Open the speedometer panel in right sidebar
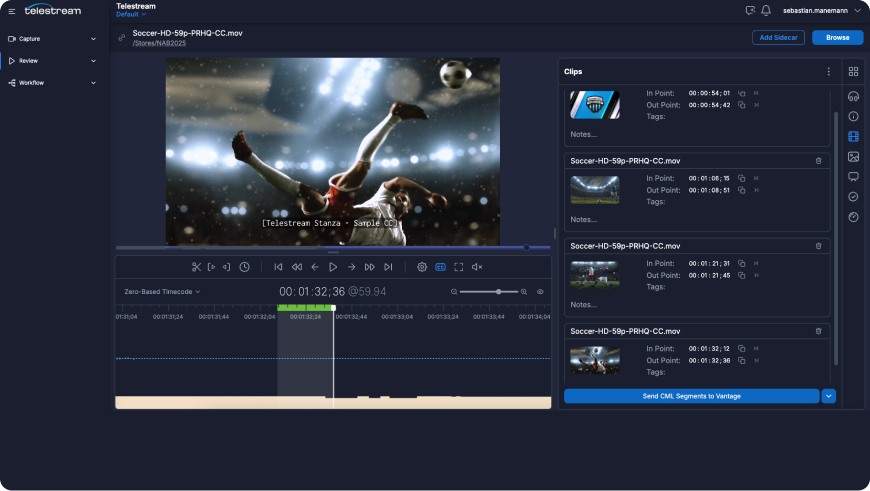 (x=853, y=217)
